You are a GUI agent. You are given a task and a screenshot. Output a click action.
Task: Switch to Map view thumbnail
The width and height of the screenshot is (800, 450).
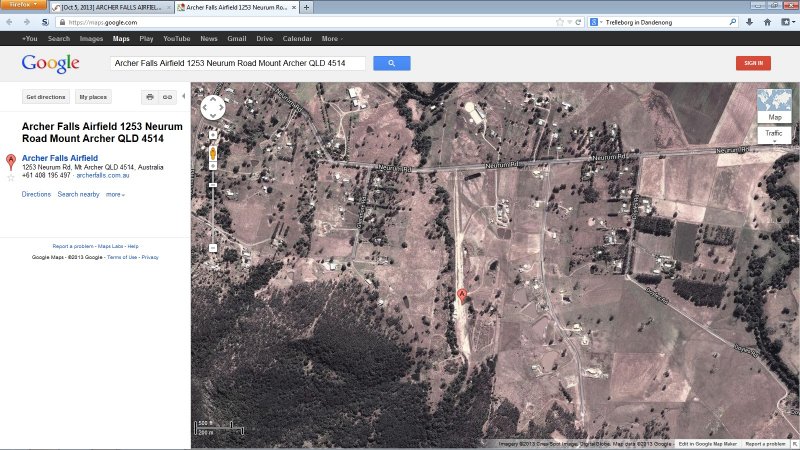(774, 106)
